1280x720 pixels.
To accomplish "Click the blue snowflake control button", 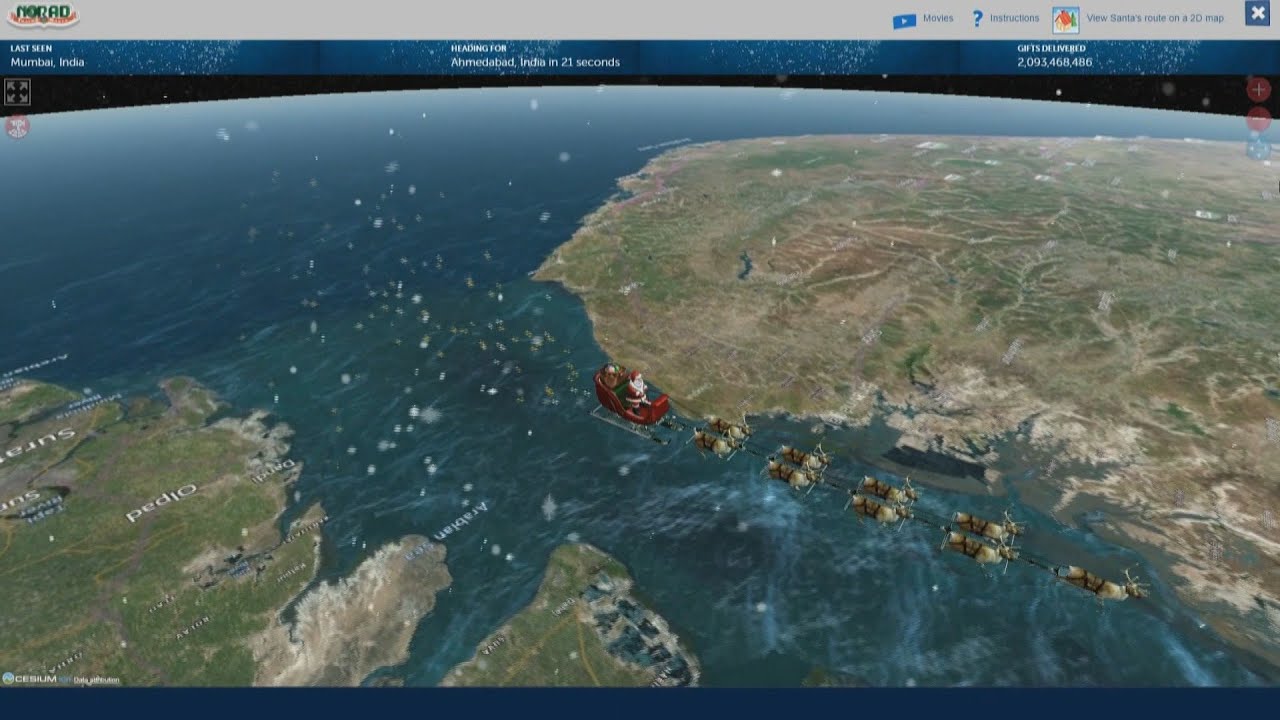I will click(1258, 149).
